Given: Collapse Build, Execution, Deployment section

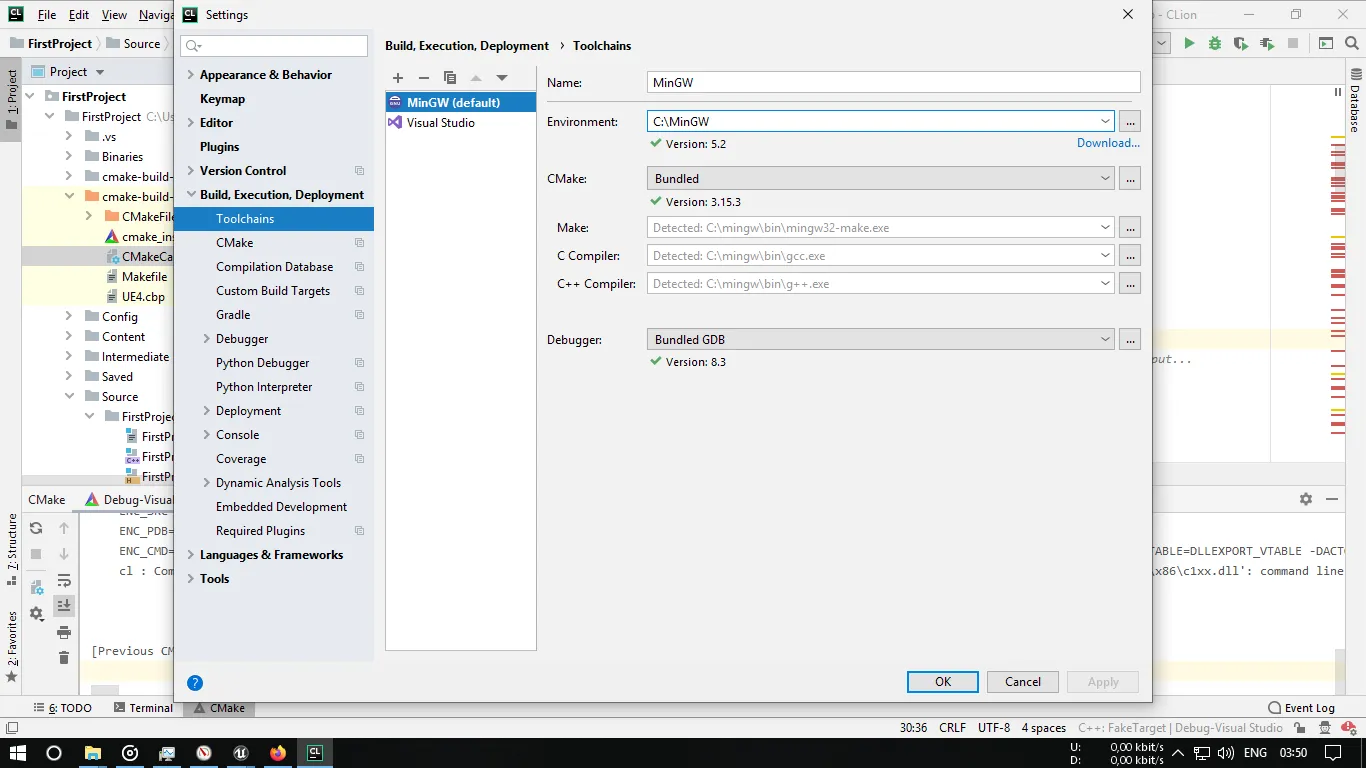Looking at the screenshot, I should click(x=191, y=195).
